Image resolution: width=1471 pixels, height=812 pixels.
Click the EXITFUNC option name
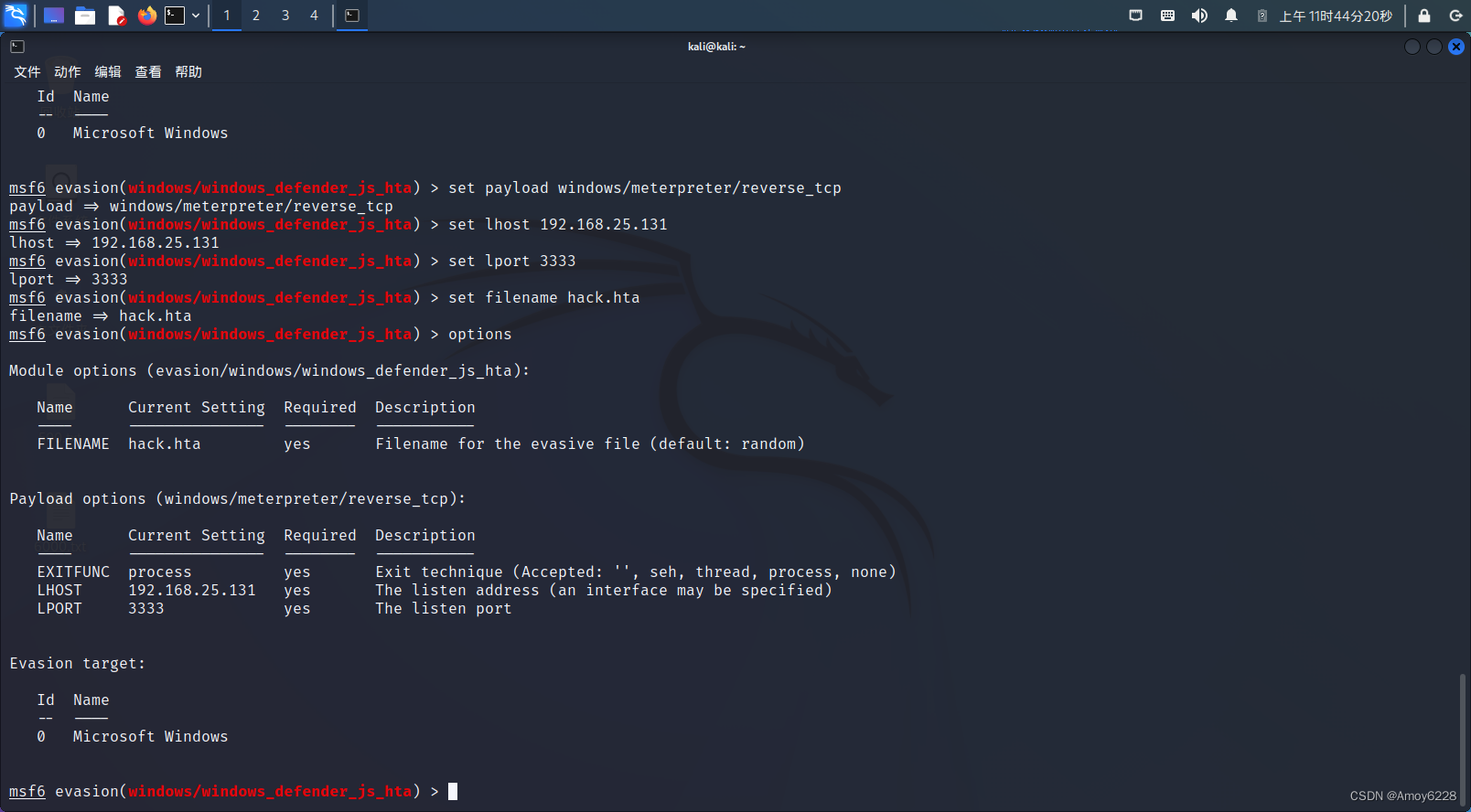point(73,572)
